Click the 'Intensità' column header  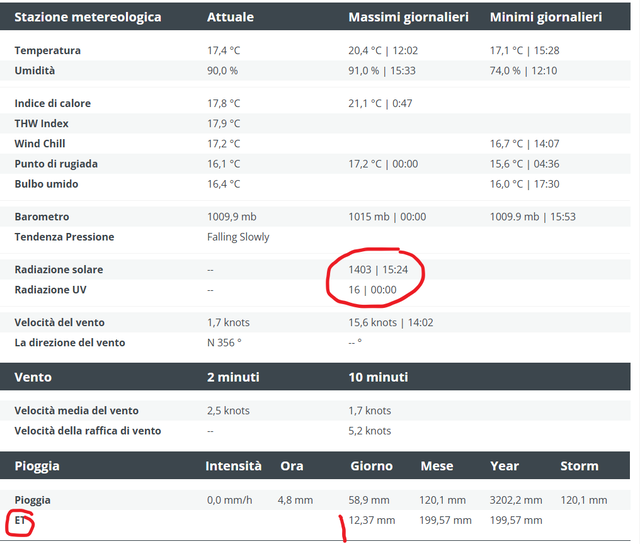click(233, 466)
